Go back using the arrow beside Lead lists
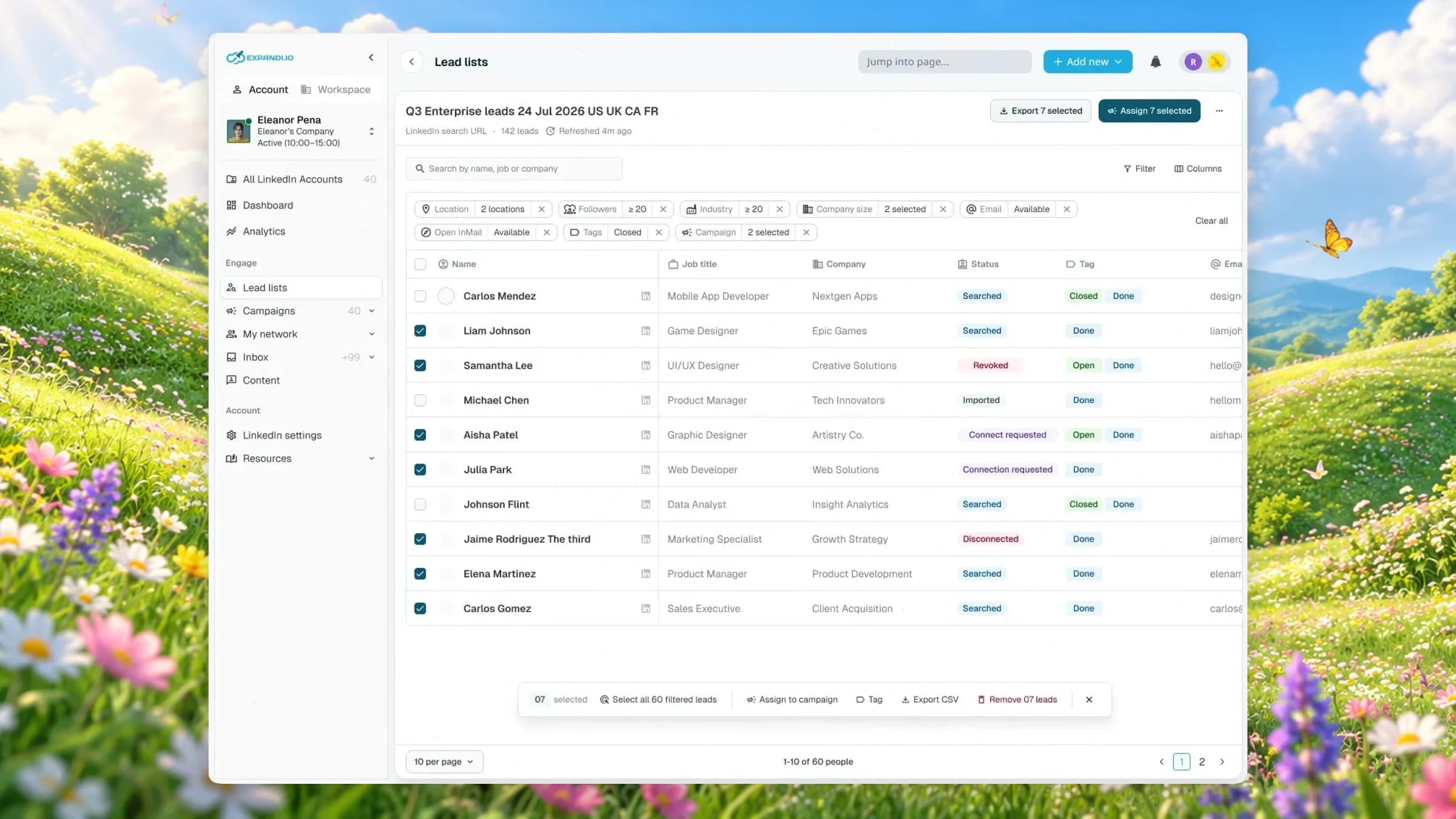The image size is (1456, 819). click(412, 62)
